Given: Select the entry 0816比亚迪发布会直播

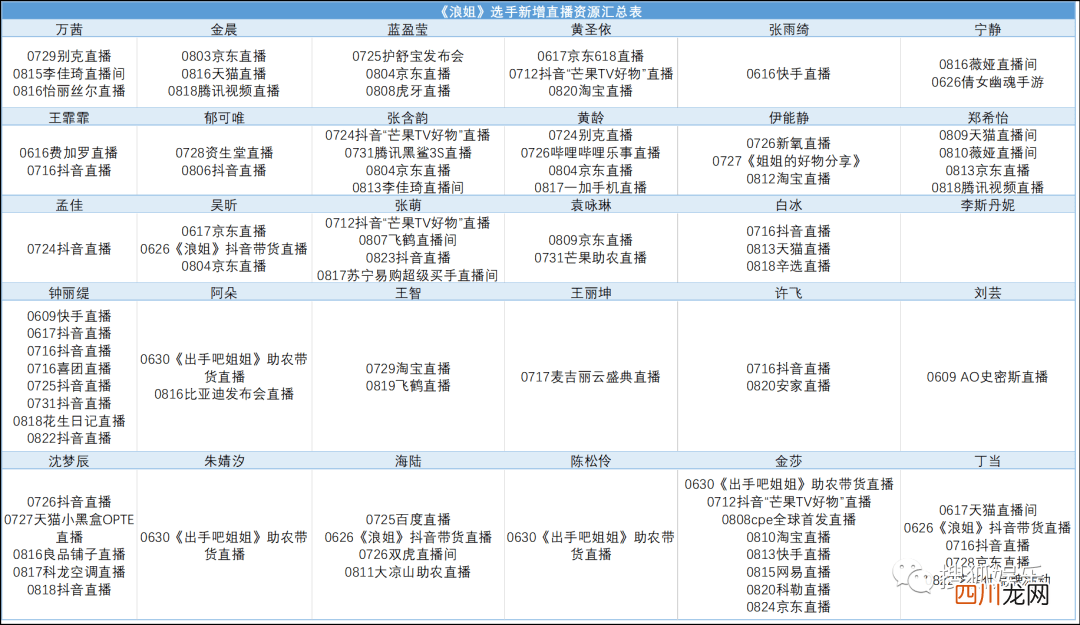Looking at the screenshot, I should [x=224, y=394].
